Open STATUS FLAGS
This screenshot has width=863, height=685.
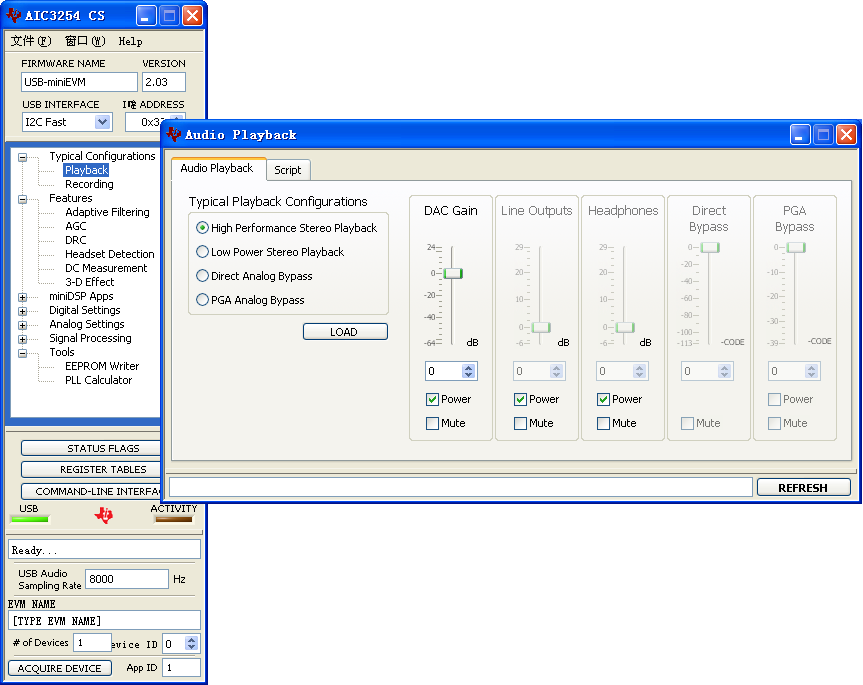point(91,448)
